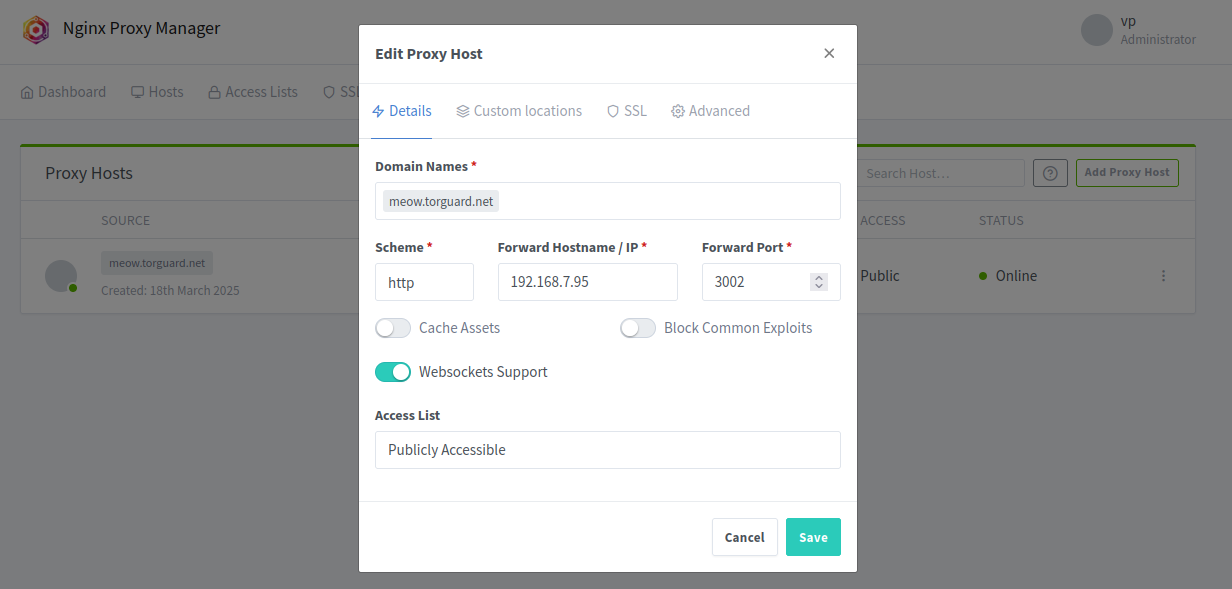Switch to the Custom locations tab
1232x589 pixels.
point(519,110)
